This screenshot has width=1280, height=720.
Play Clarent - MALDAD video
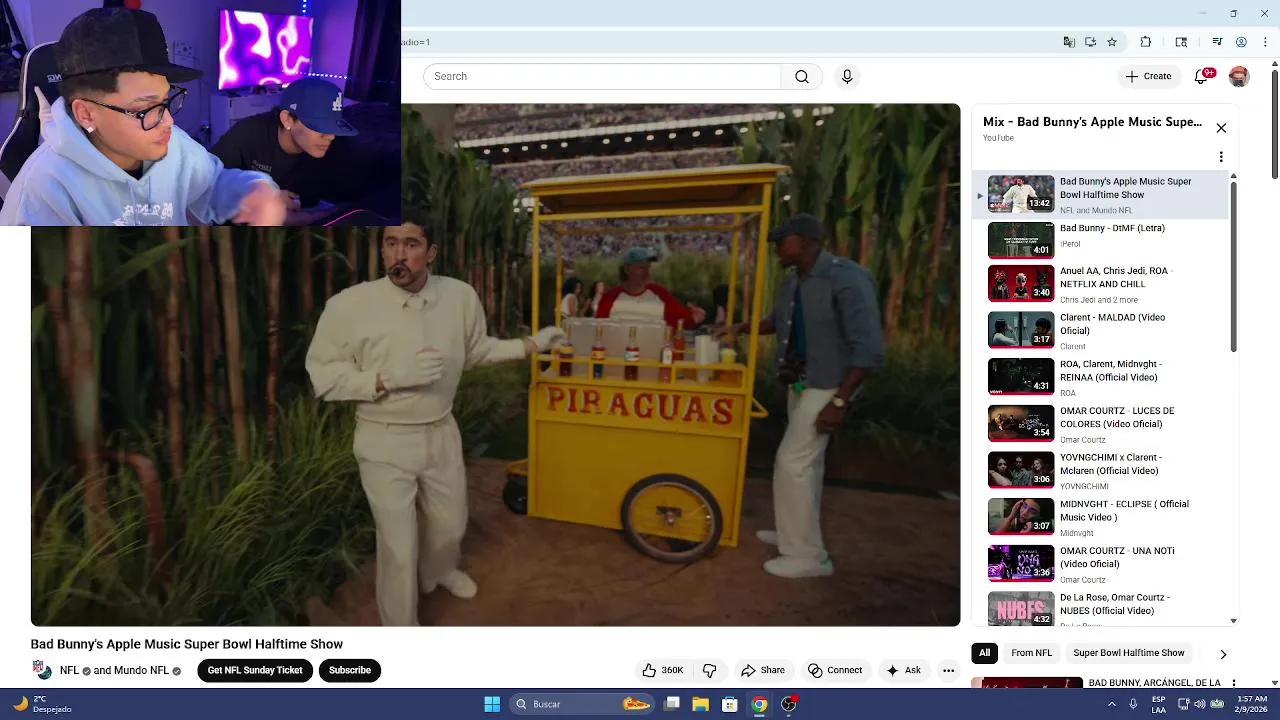(x=1100, y=330)
